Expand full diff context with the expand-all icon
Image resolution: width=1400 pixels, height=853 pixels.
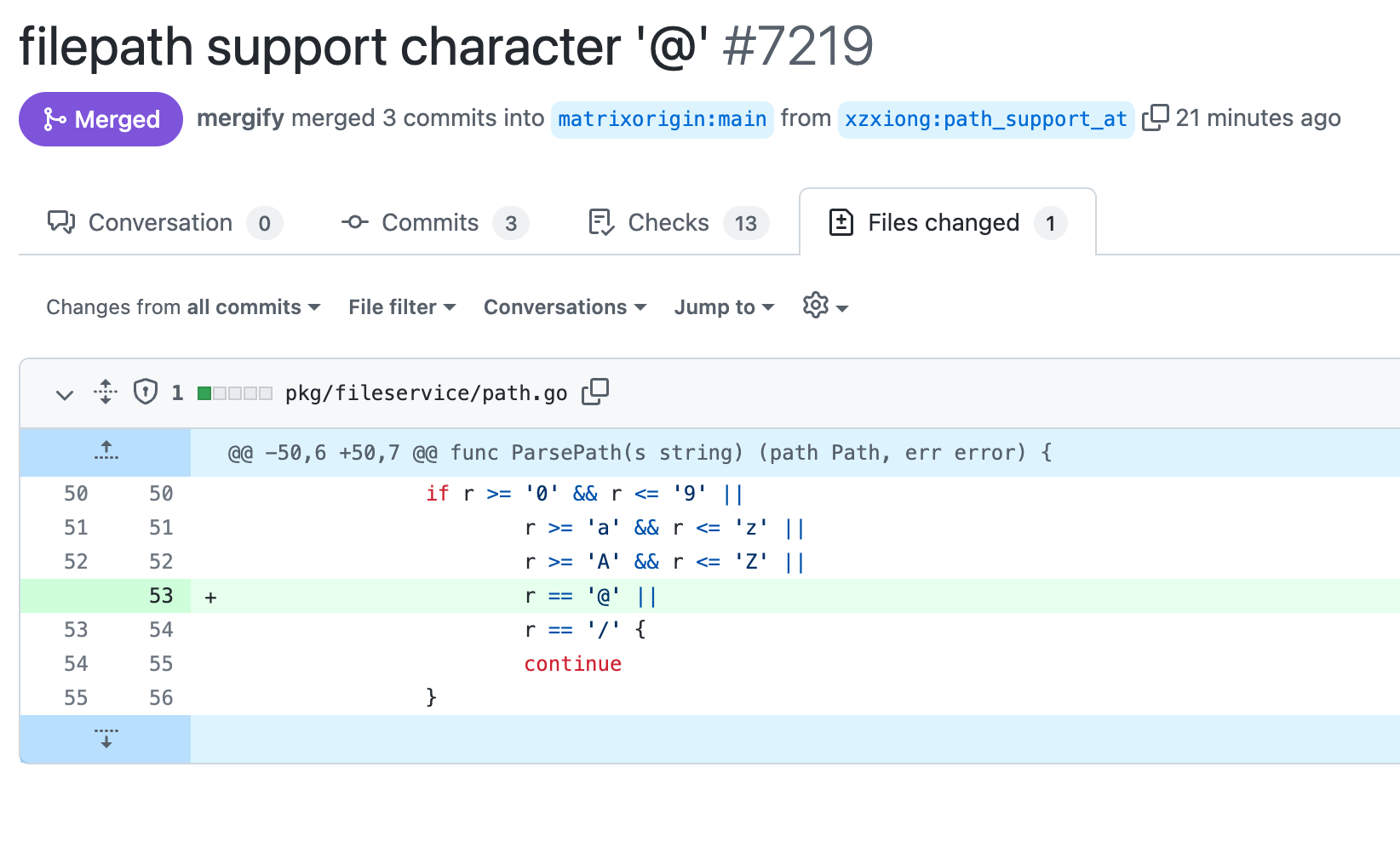pos(105,392)
